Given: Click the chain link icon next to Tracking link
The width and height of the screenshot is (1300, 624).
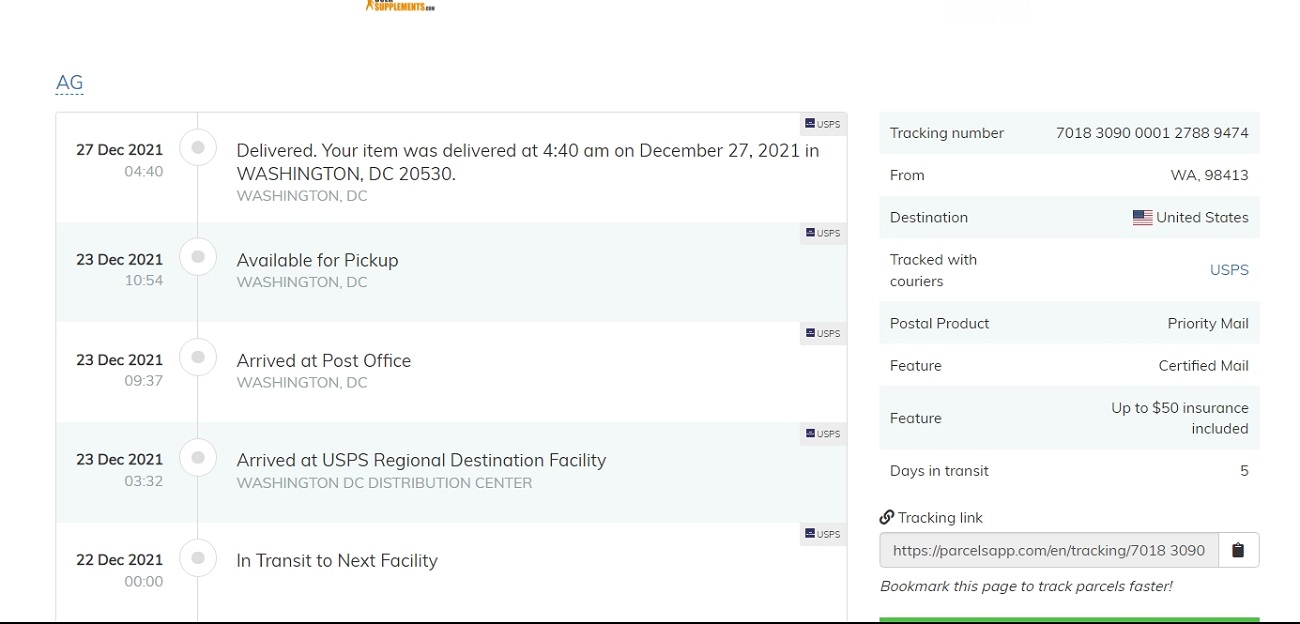Looking at the screenshot, I should pyautogui.click(x=887, y=517).
